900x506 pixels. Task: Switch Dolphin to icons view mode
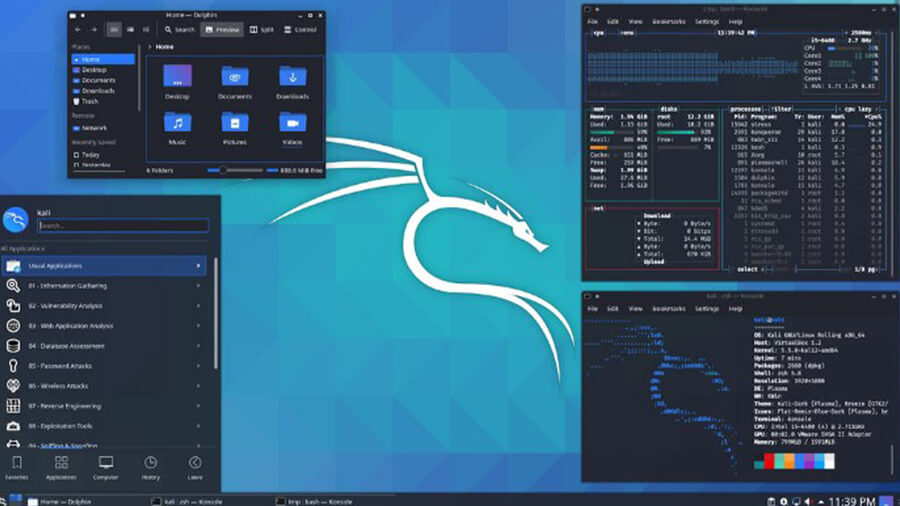(114, 29)
